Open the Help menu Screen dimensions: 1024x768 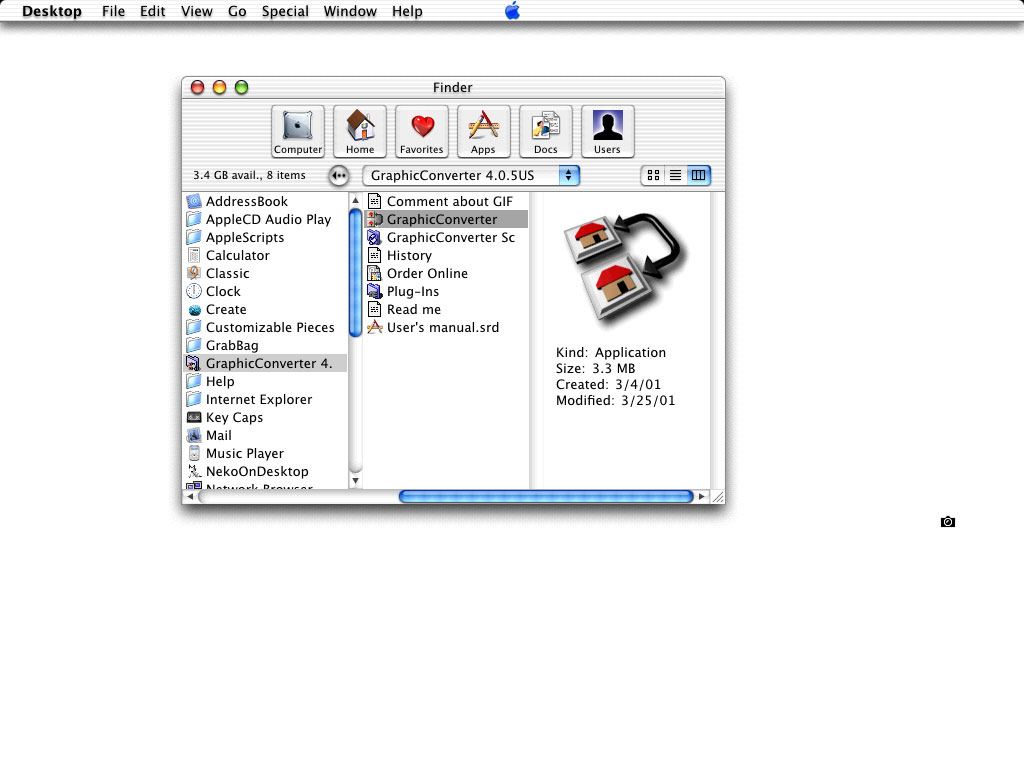coord(408,11)
